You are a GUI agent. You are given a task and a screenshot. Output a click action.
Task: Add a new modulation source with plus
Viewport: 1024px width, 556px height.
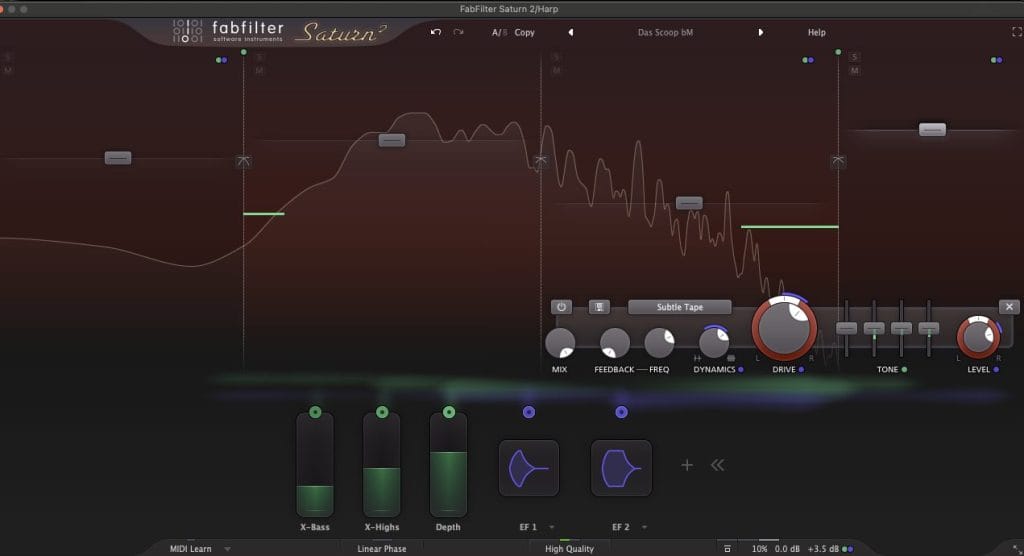pyautogui.click(x=687, y=465)
